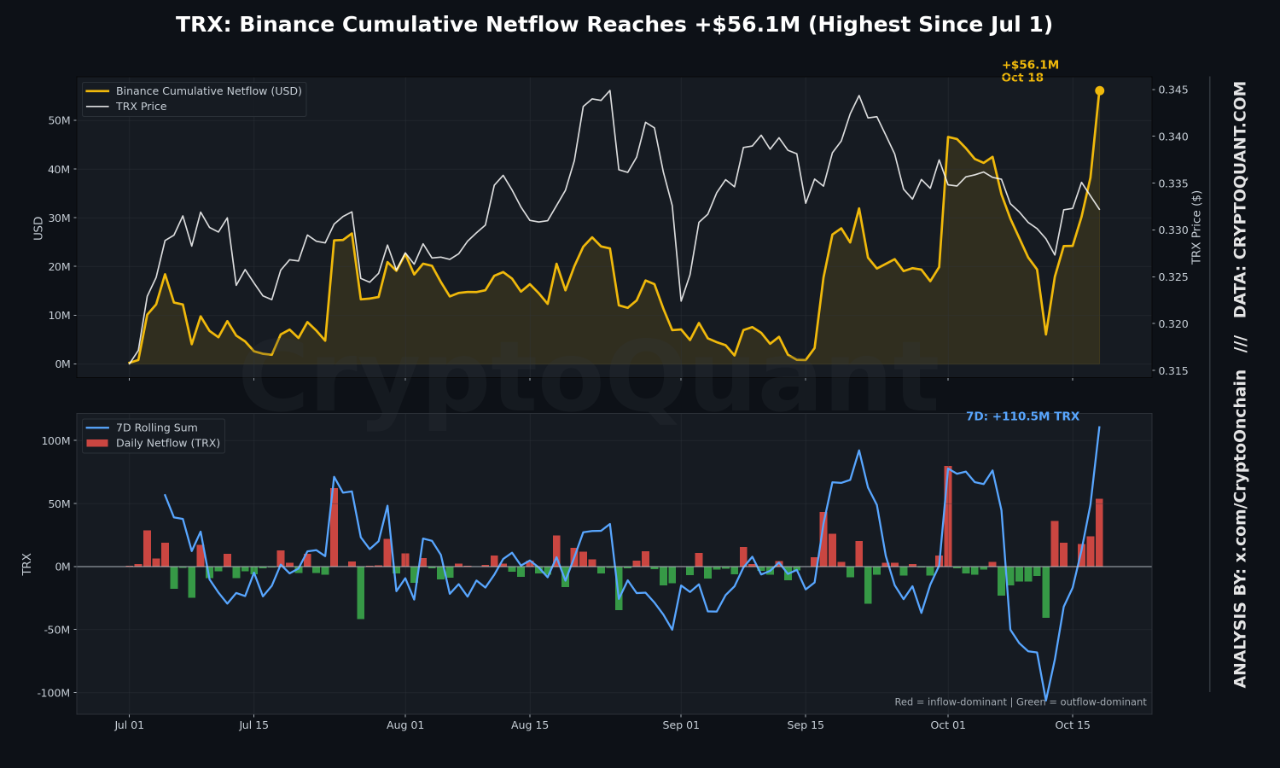Click the TRX Price ($) axis label
Screen dimensions: 1280x768
coord(1196,228)
